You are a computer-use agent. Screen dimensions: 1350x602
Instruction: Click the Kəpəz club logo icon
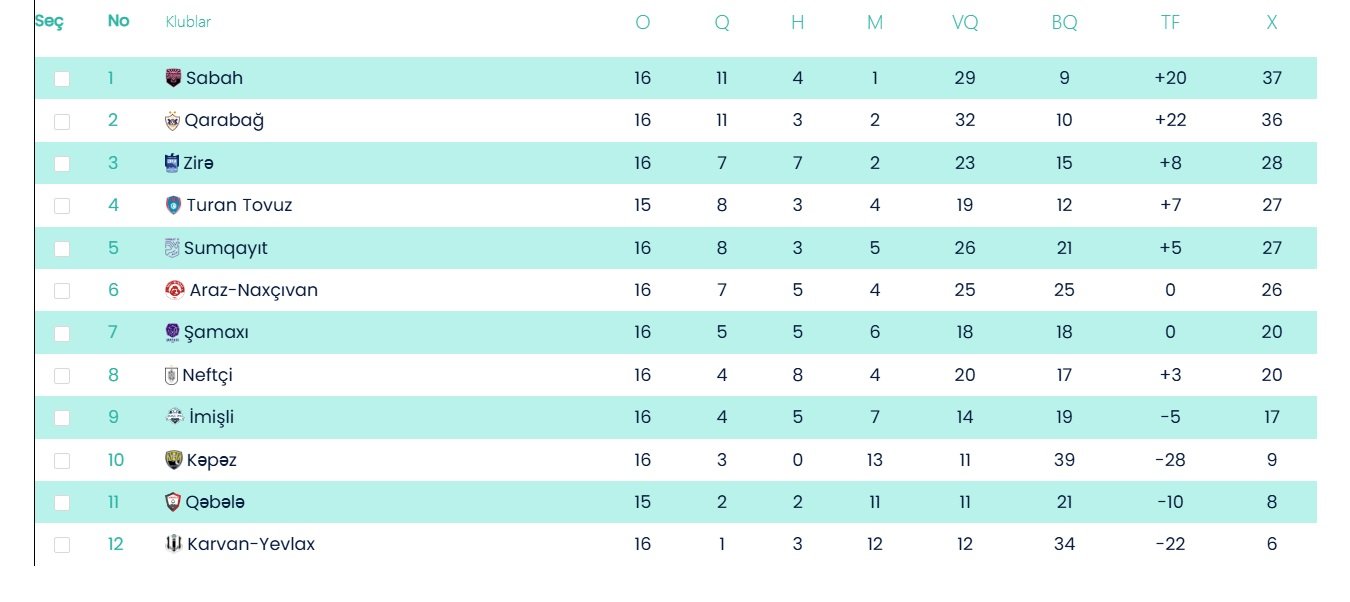click(x=173, y=461)
